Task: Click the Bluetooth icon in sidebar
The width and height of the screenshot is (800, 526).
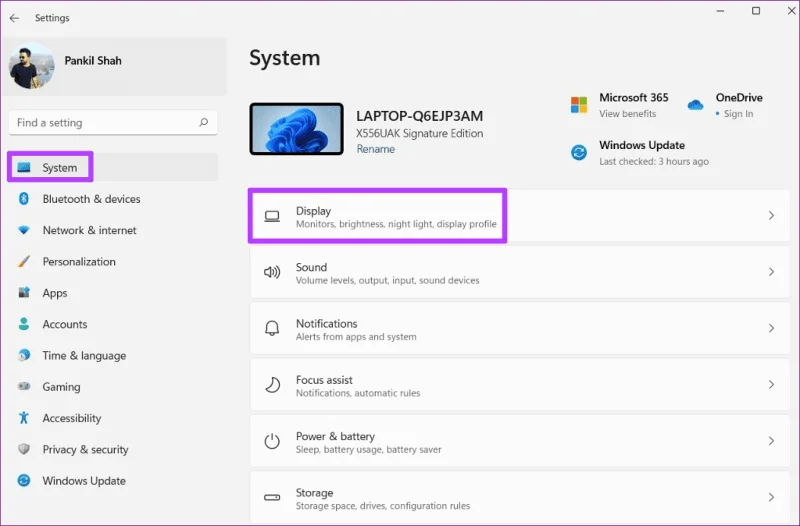Action: click(23, 198)
